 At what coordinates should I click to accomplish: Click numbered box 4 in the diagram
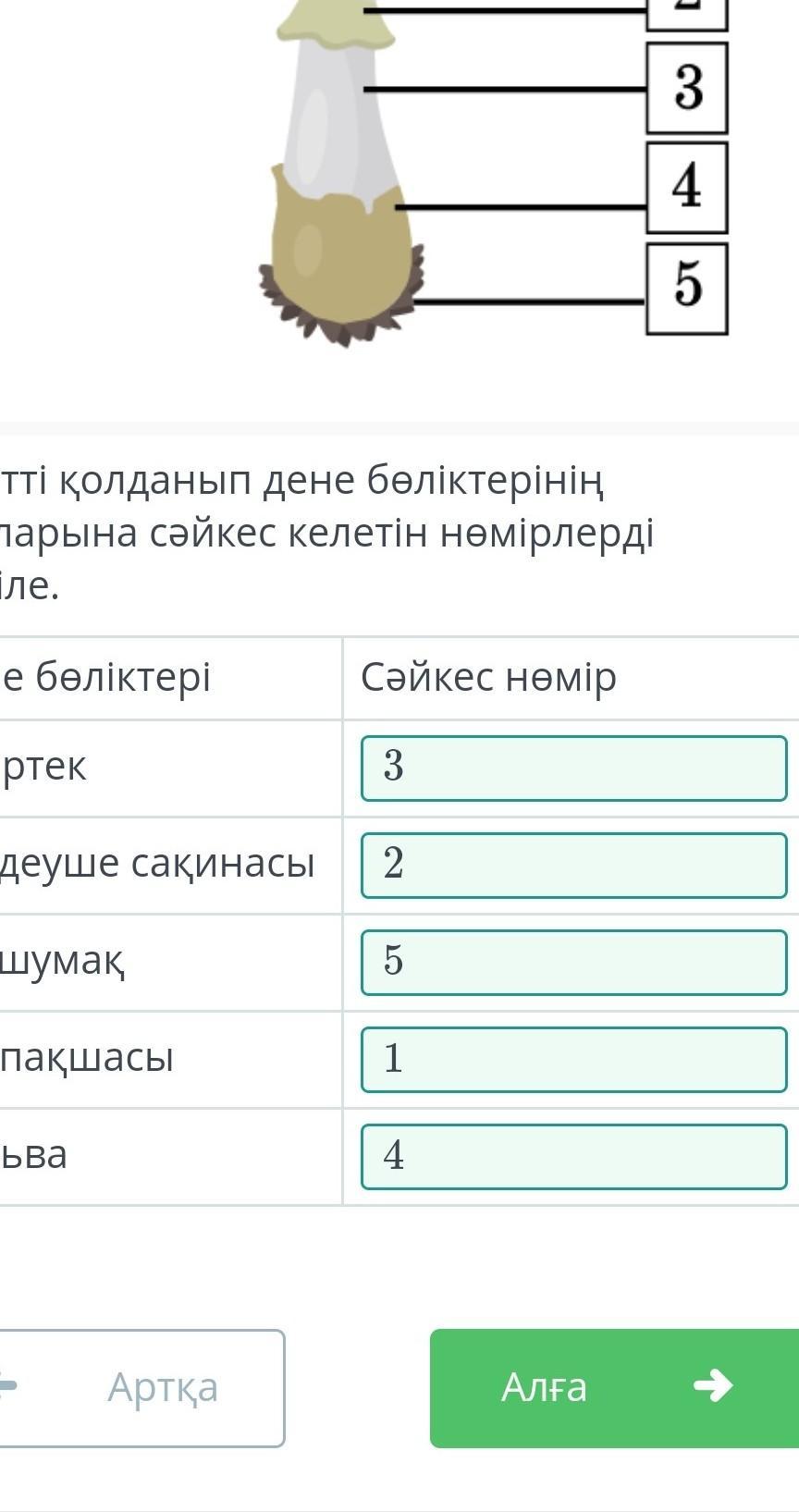[x=687, y=187]
